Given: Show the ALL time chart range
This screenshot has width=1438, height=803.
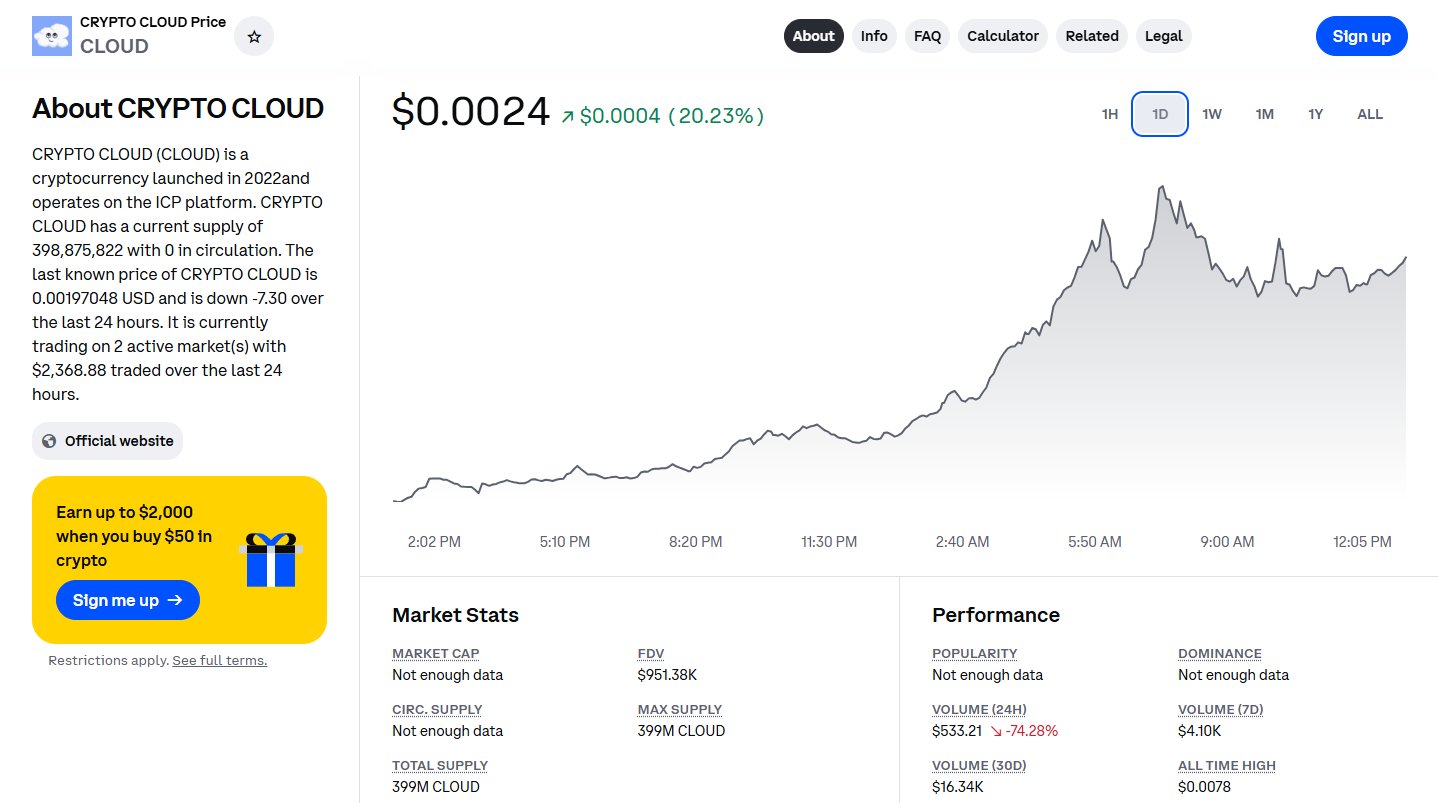Looking at the screenshot, I should click(1369, 114).
